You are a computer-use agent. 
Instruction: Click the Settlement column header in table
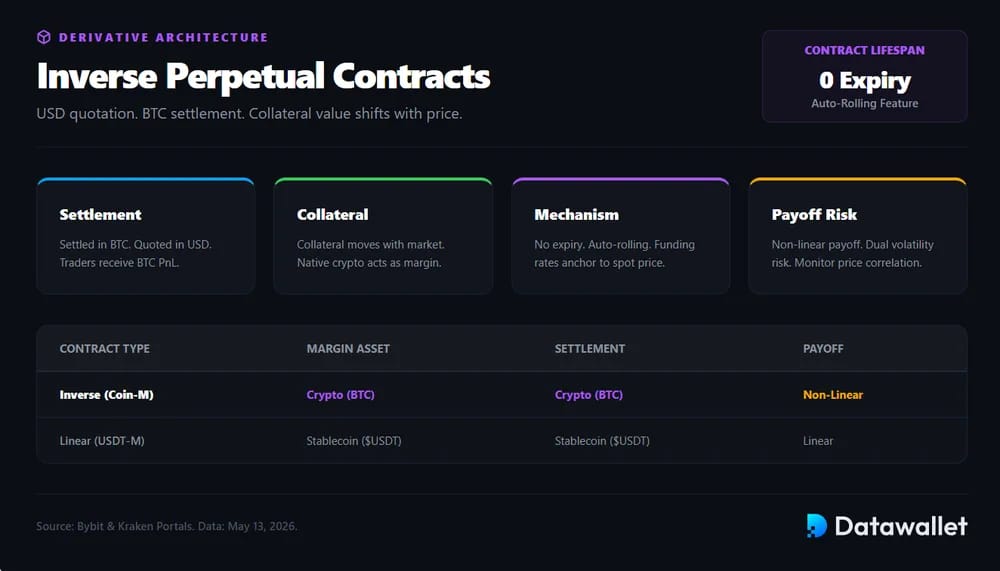(590, 349)
